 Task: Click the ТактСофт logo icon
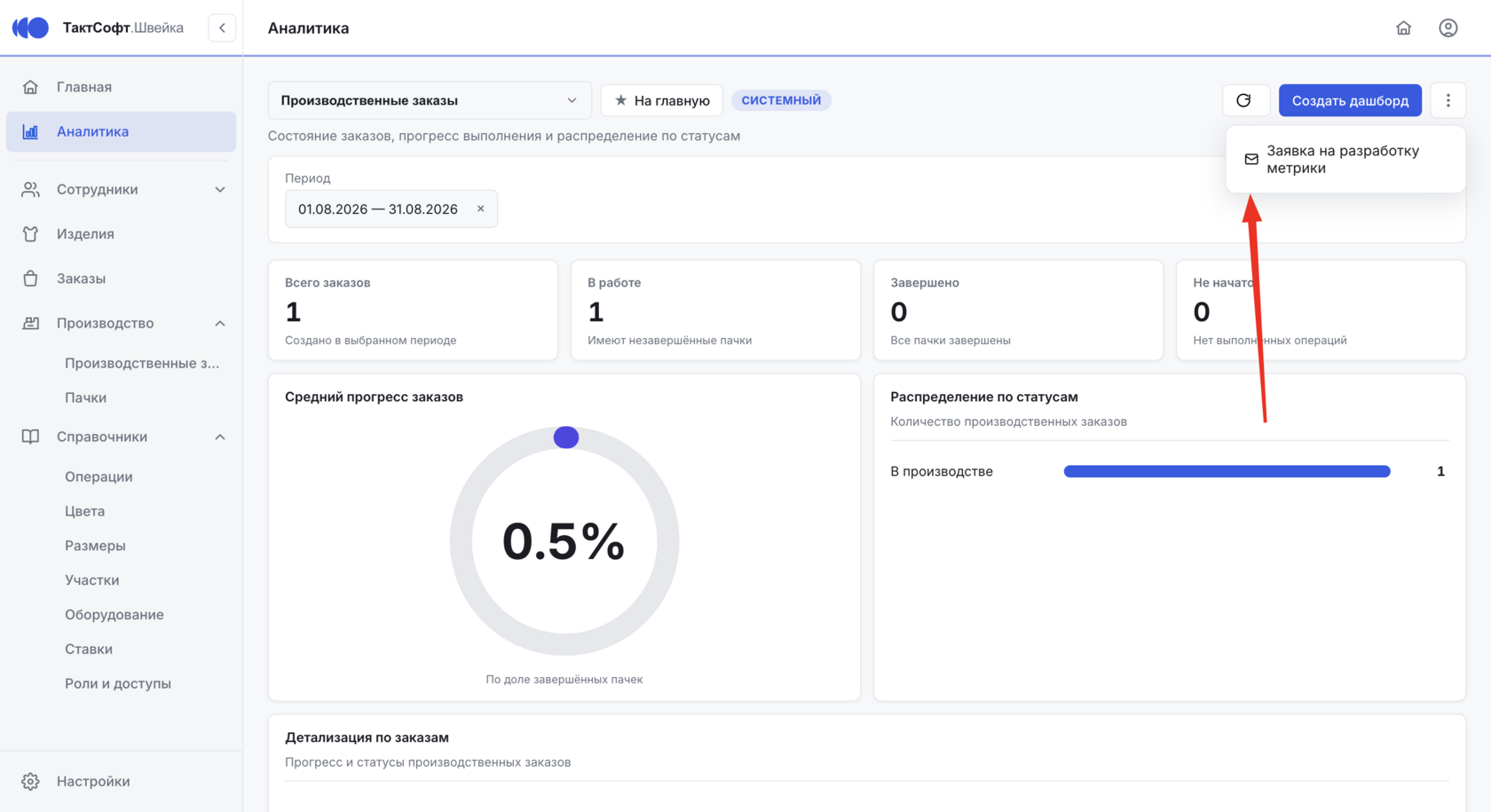tap(30, 28)
